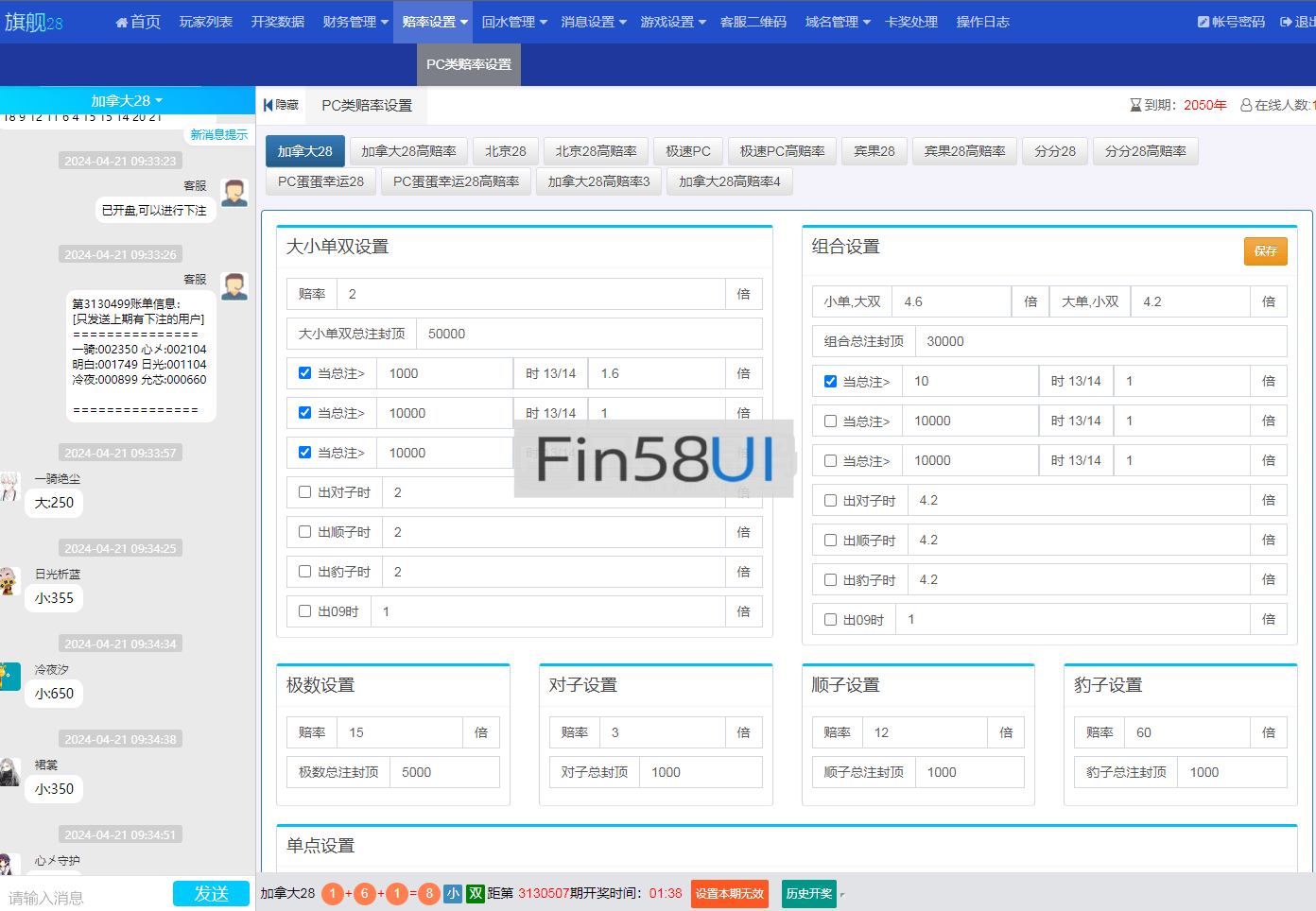Select the 玩家列表 menu item
The width and height of the screenshot is (1316, 911).
(x=205, y=21)
